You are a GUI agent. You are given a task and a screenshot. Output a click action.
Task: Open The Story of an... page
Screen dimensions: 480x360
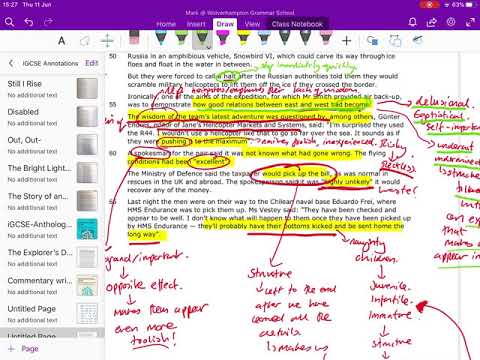[52, 201]
